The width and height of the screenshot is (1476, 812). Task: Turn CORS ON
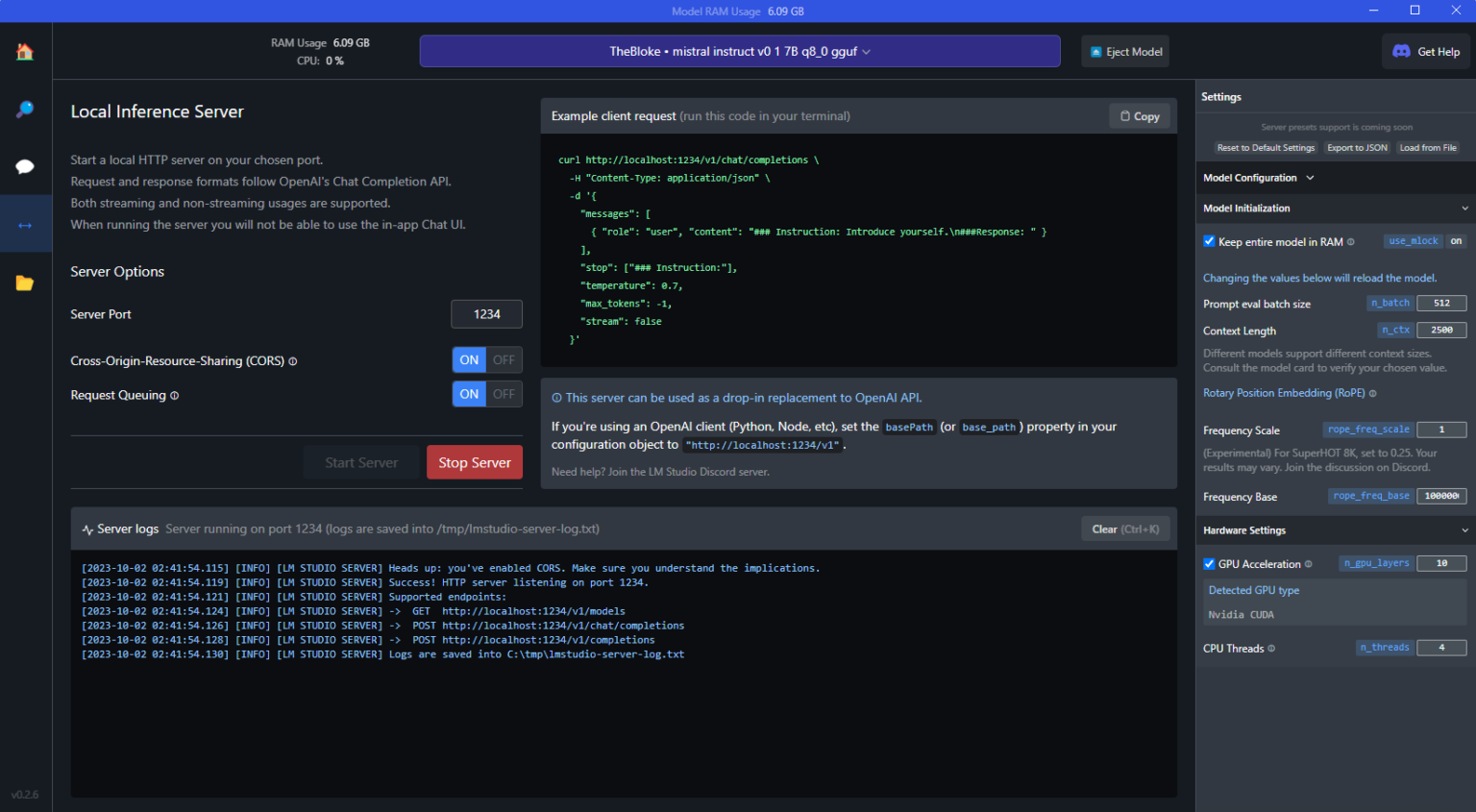pyautogui.click(x=469, y=360)
